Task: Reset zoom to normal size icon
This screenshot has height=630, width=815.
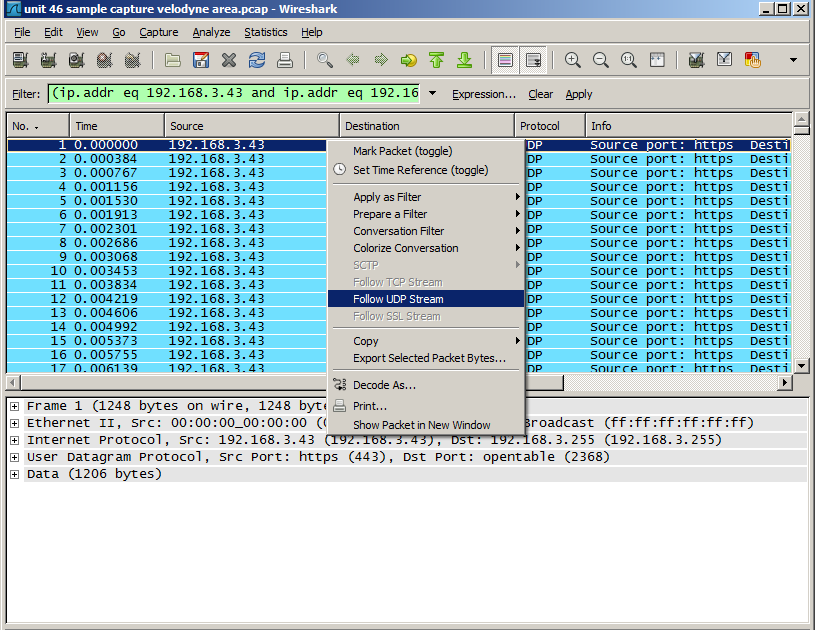Action: (629, 60)
